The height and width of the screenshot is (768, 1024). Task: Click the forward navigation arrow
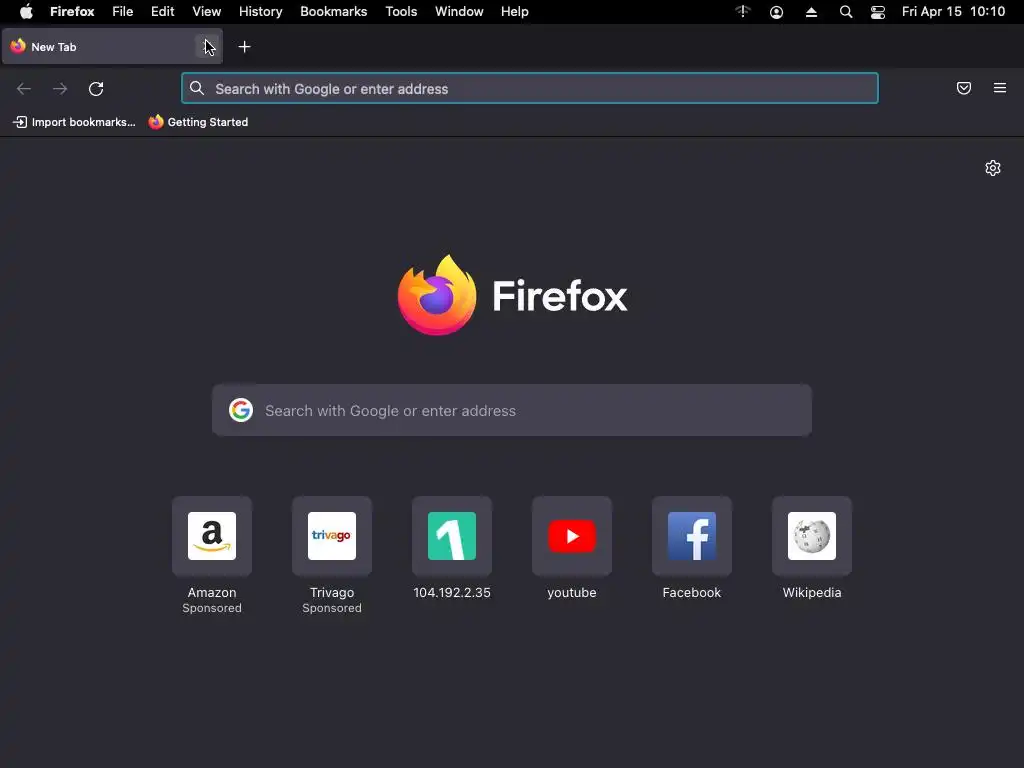60,88
